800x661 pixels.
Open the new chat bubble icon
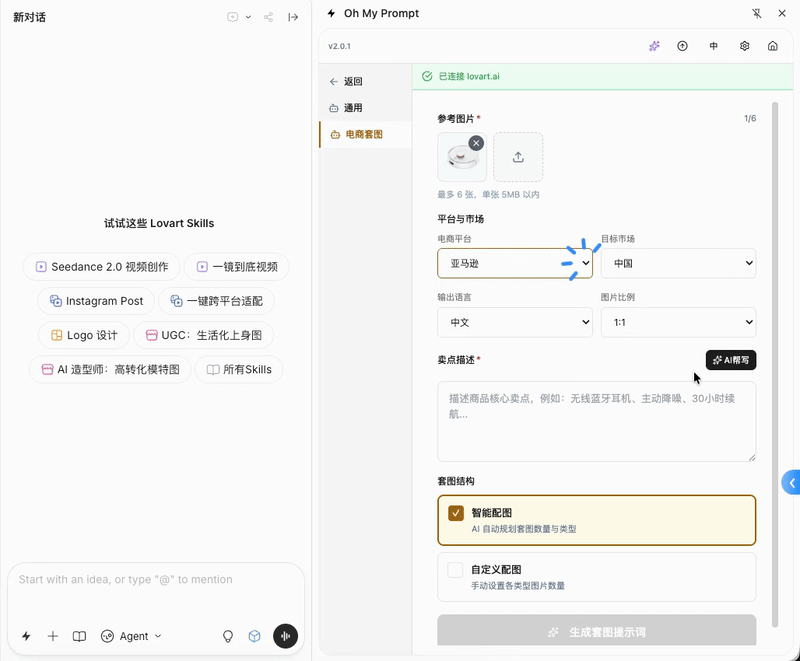pos(232,17)
